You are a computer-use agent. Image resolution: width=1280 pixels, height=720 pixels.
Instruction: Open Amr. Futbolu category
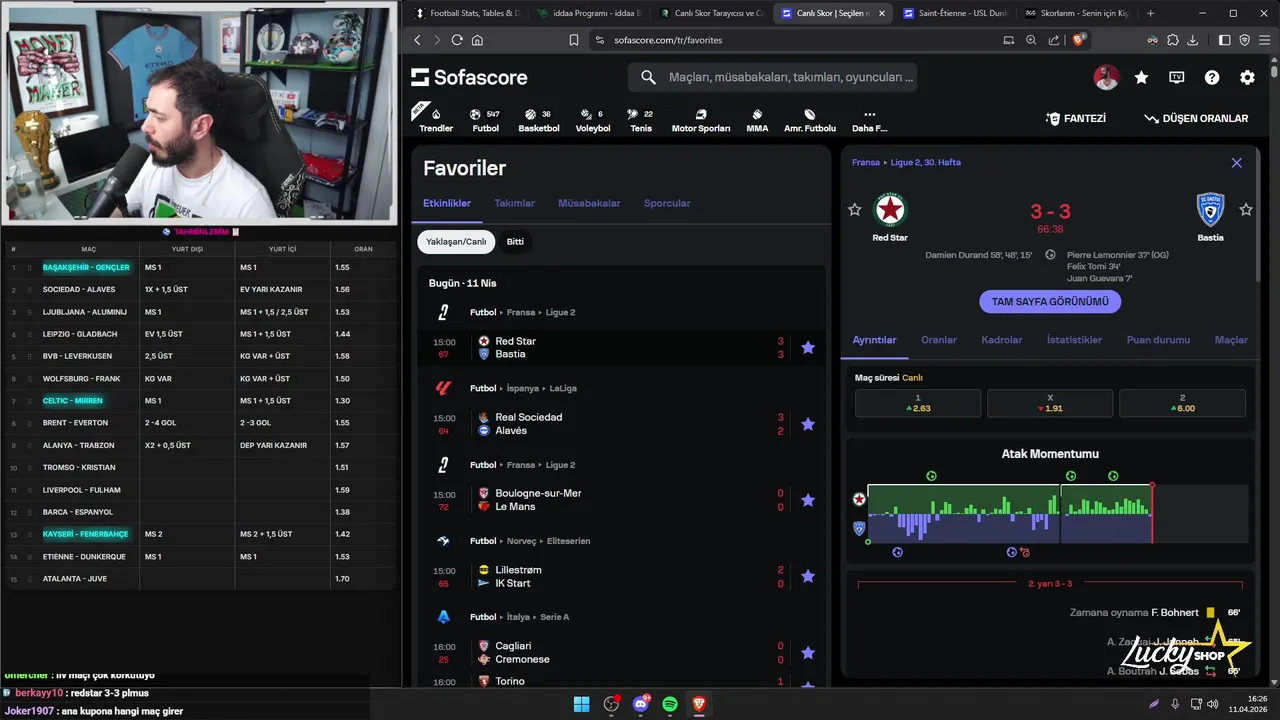(810, 121)
